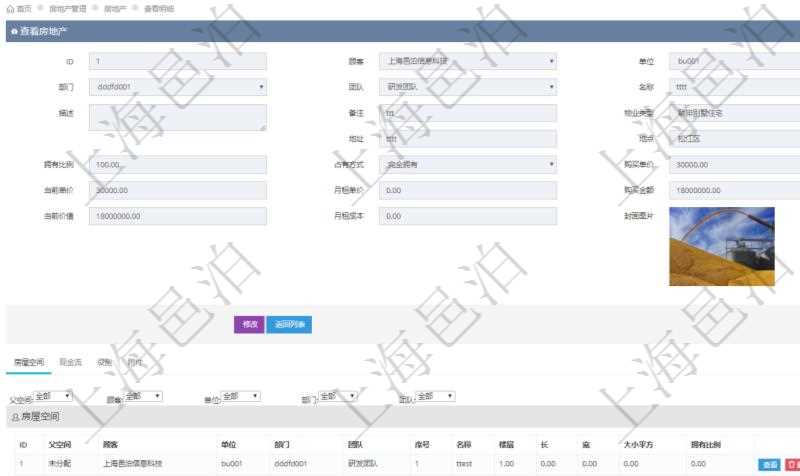This screenshot has width=800, height=476.
Task: Click the icon beside the 查看房地产 header
Action: 13,33
